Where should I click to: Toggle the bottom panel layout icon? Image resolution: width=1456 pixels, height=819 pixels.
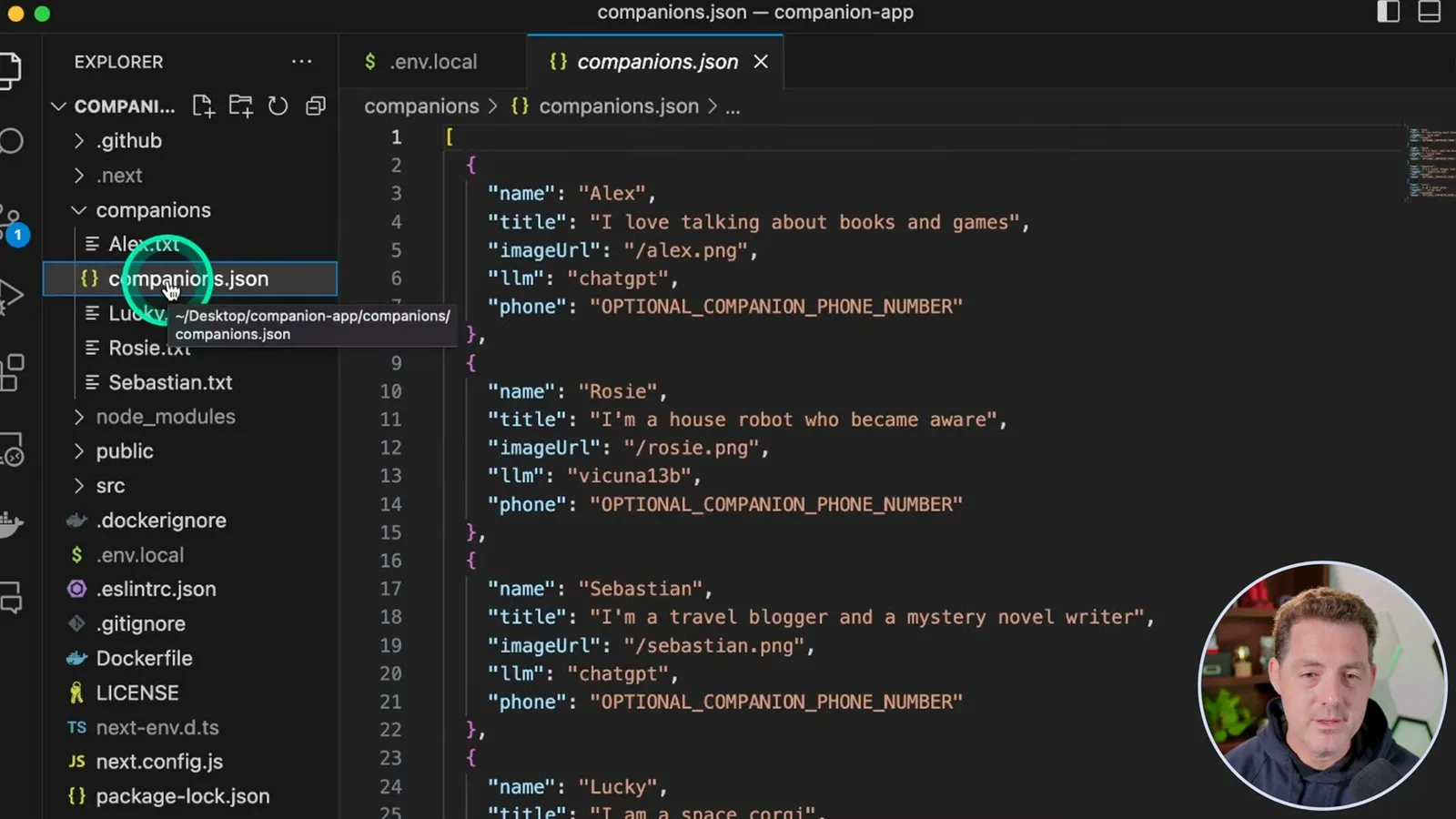[x=1429, y=12]
